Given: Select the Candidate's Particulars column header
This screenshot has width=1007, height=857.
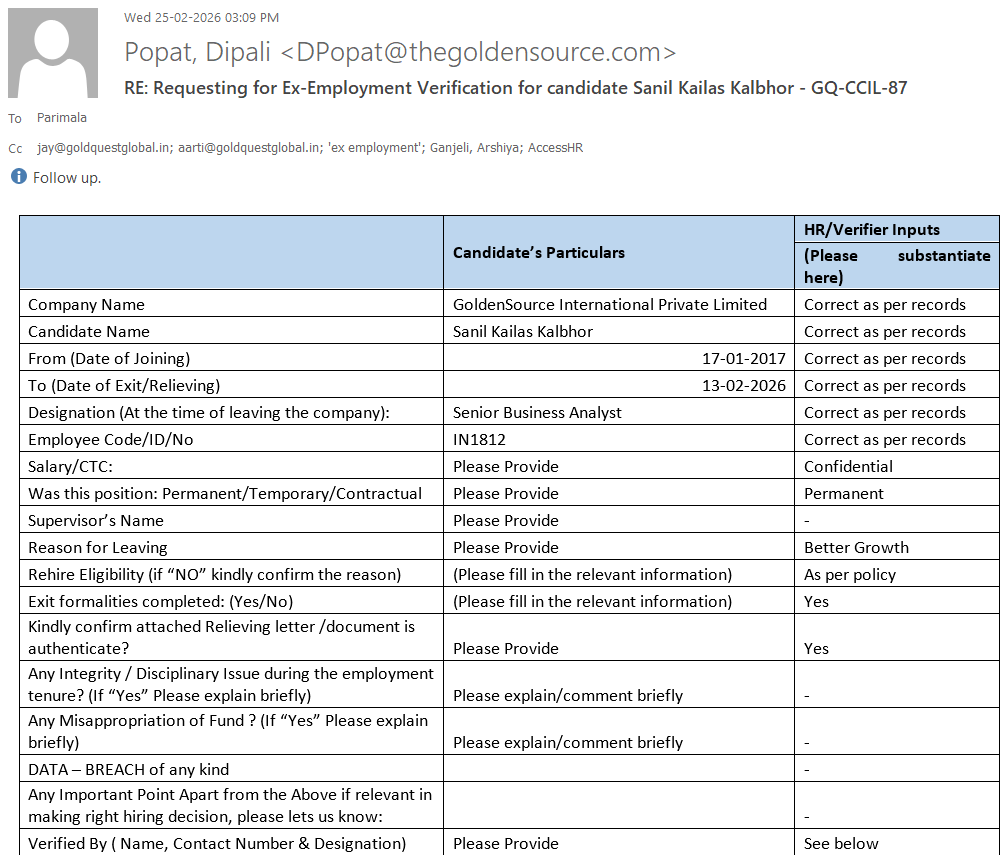Looking at the screenshot, I should tap(538, 253).
